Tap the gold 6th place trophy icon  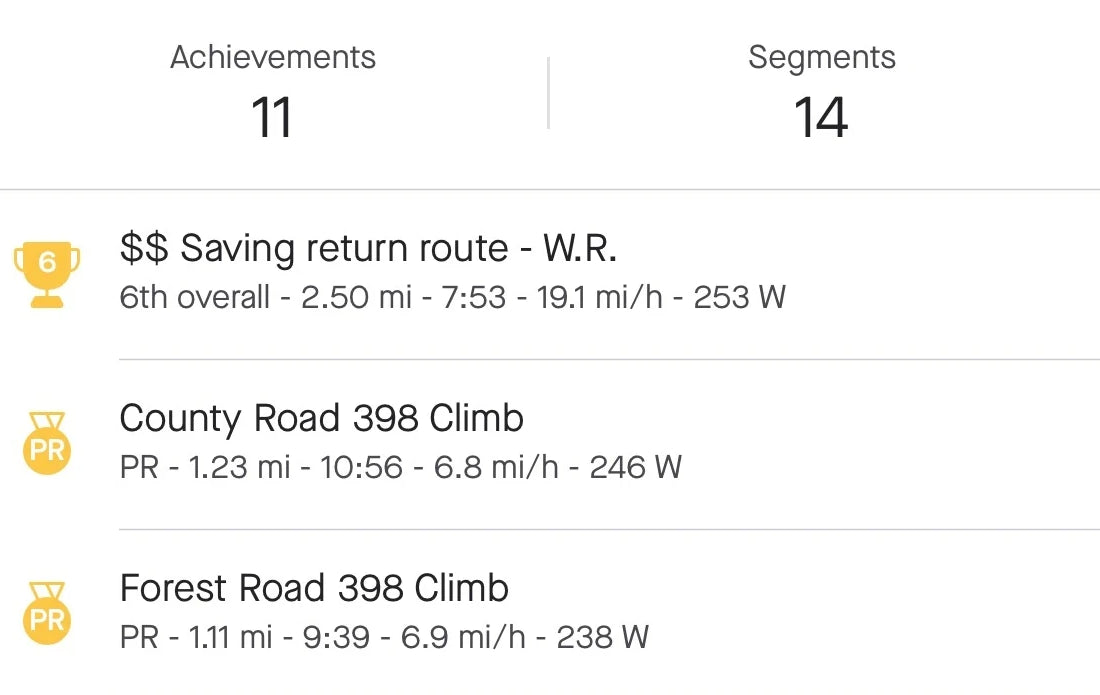[47, 272]
